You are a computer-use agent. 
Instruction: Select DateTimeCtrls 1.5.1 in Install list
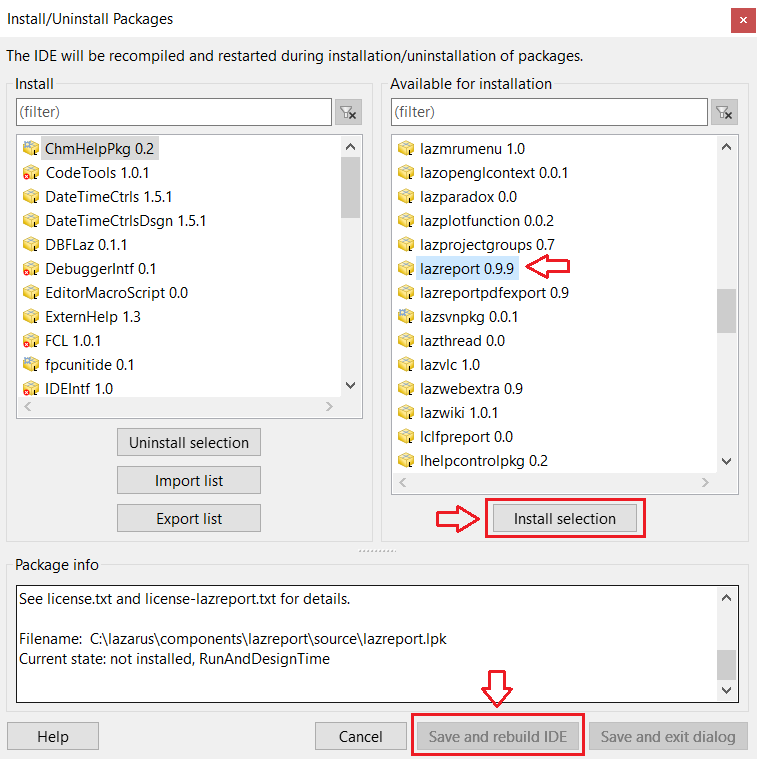(x=108, y=196)
